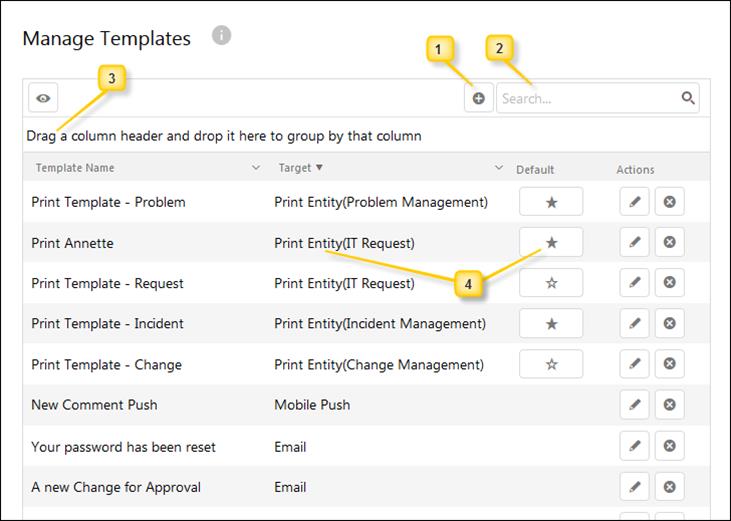
Task: Click into the Search input field
Action: point(585,98)
